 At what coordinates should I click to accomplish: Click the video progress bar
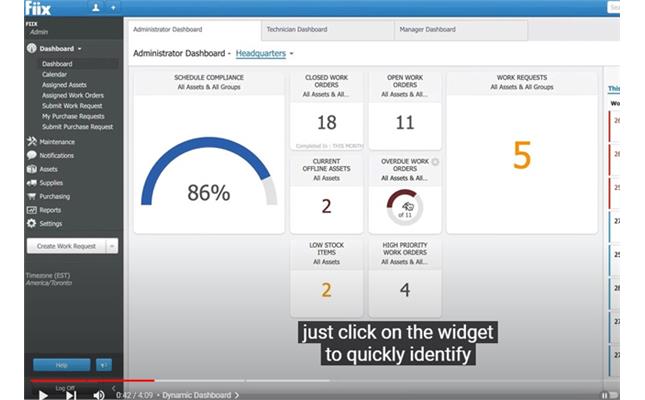tap(322, 381)
